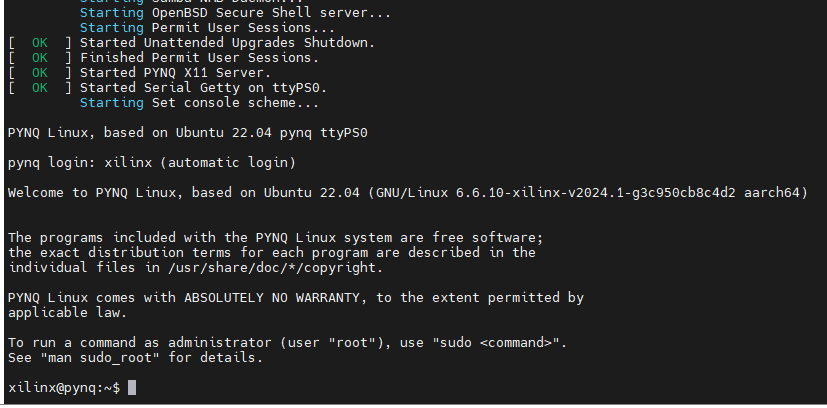Click the "Started PYNQ X11 Server." text

tap(175, 73)
